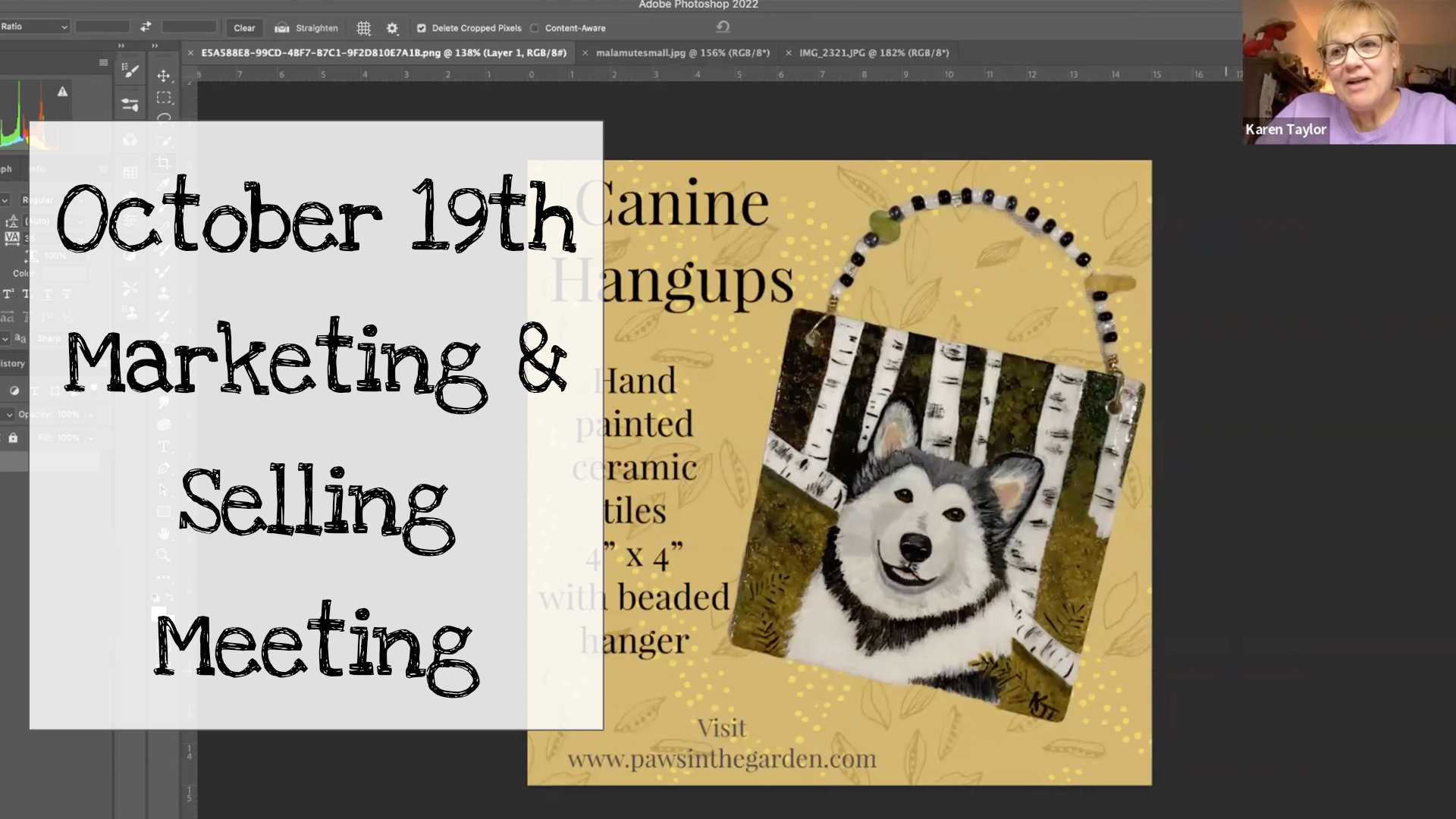Select the Lasso tool
1456x819 pixels.
tap(163, 118)
